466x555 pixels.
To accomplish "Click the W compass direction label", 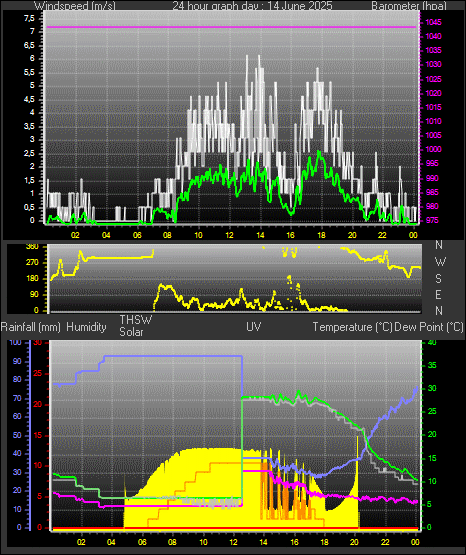I will (440, 262).
